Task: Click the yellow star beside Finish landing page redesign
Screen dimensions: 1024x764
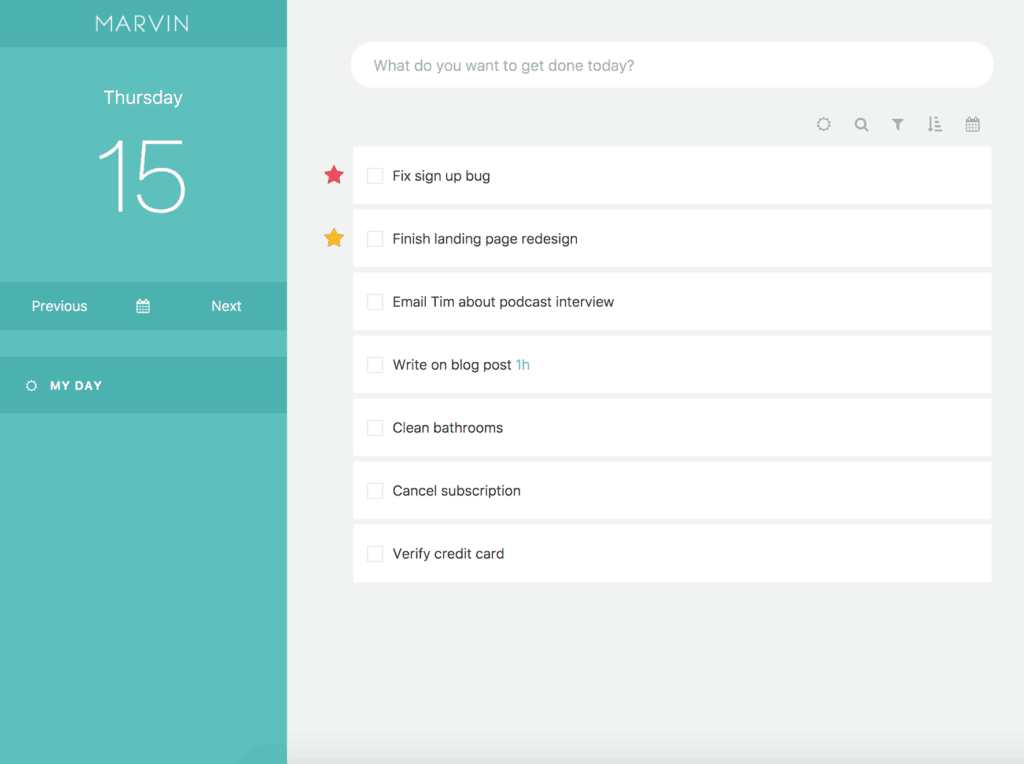Action: pyautogui.click(x=334, y=238)
